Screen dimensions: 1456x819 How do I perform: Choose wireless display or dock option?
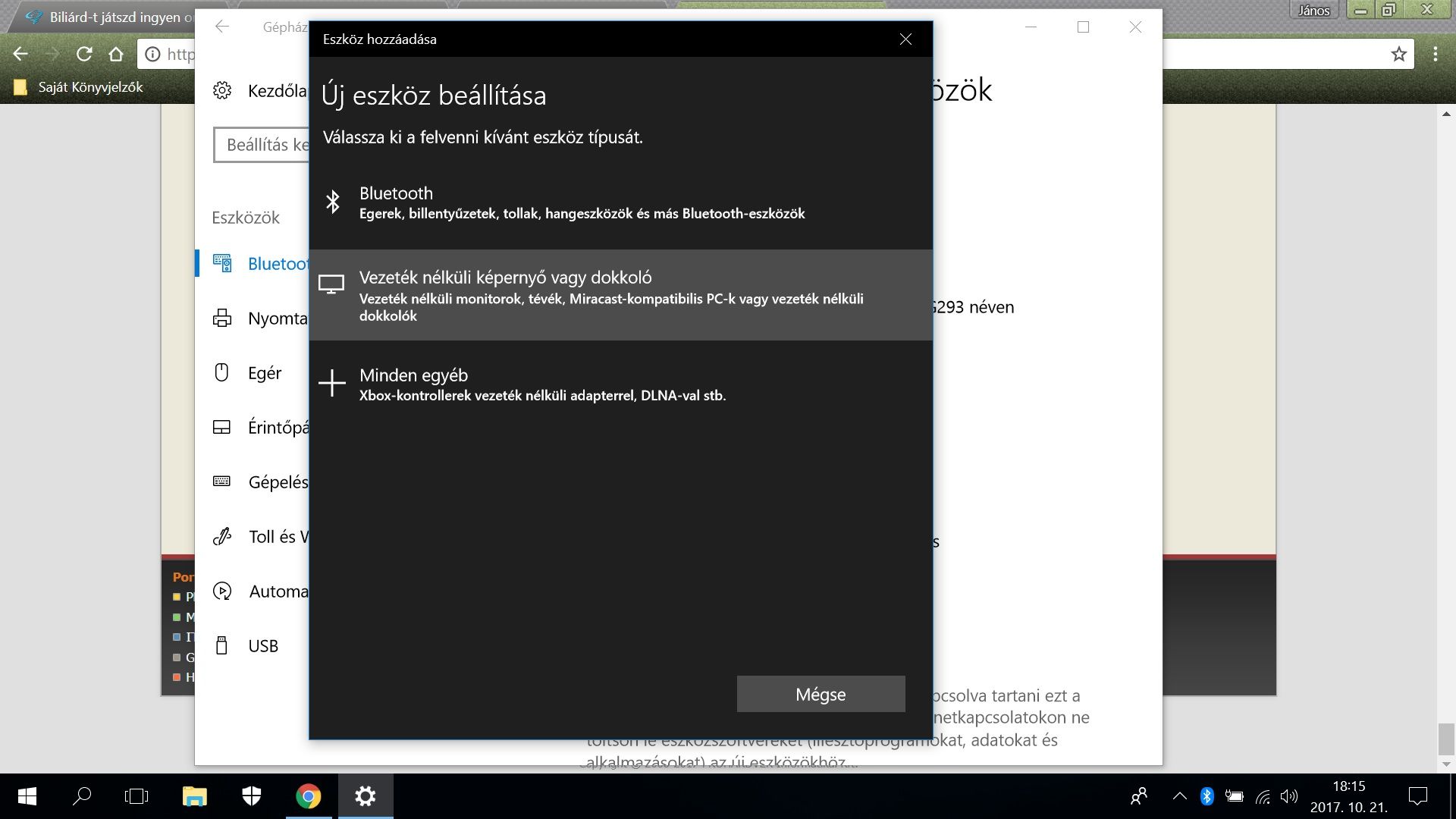pos(620,295)
